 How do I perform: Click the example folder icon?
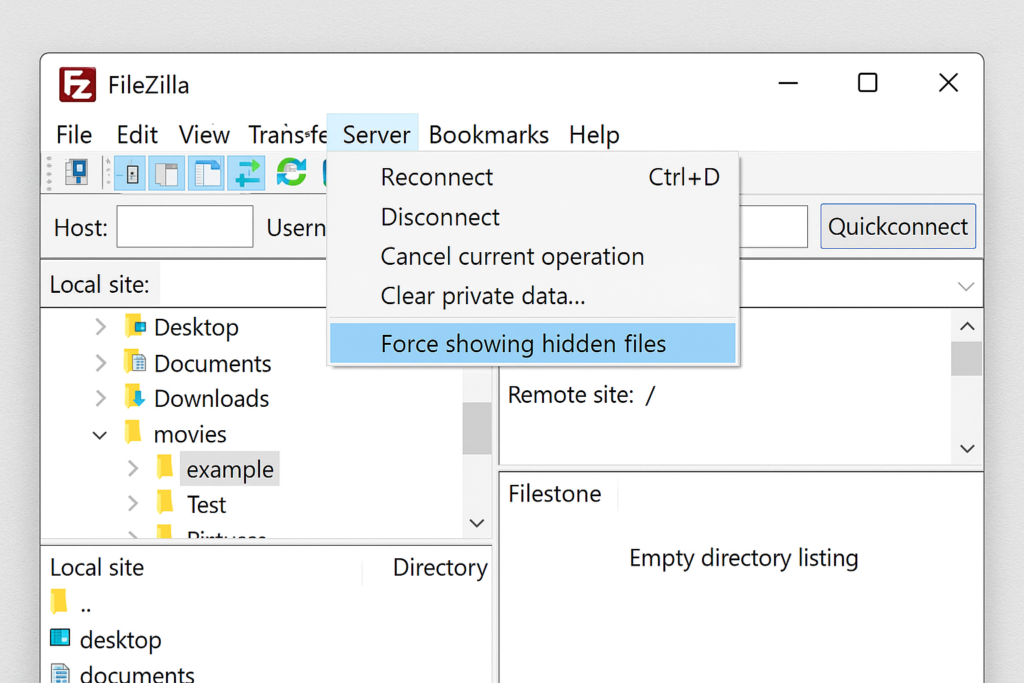pyautogui.click(x=165, y=467)
